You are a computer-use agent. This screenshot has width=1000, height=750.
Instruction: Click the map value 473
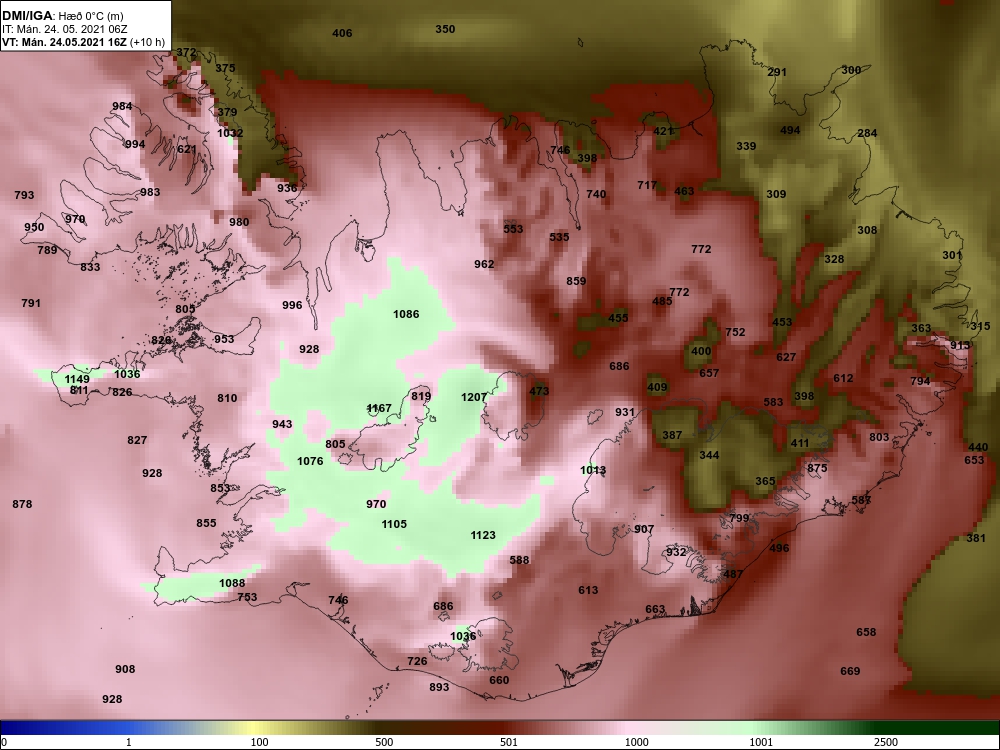click(x=539, y=392)
